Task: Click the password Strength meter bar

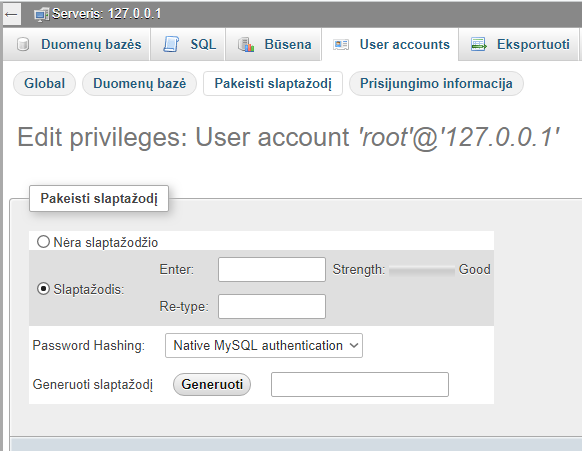Action: point(422,271)
